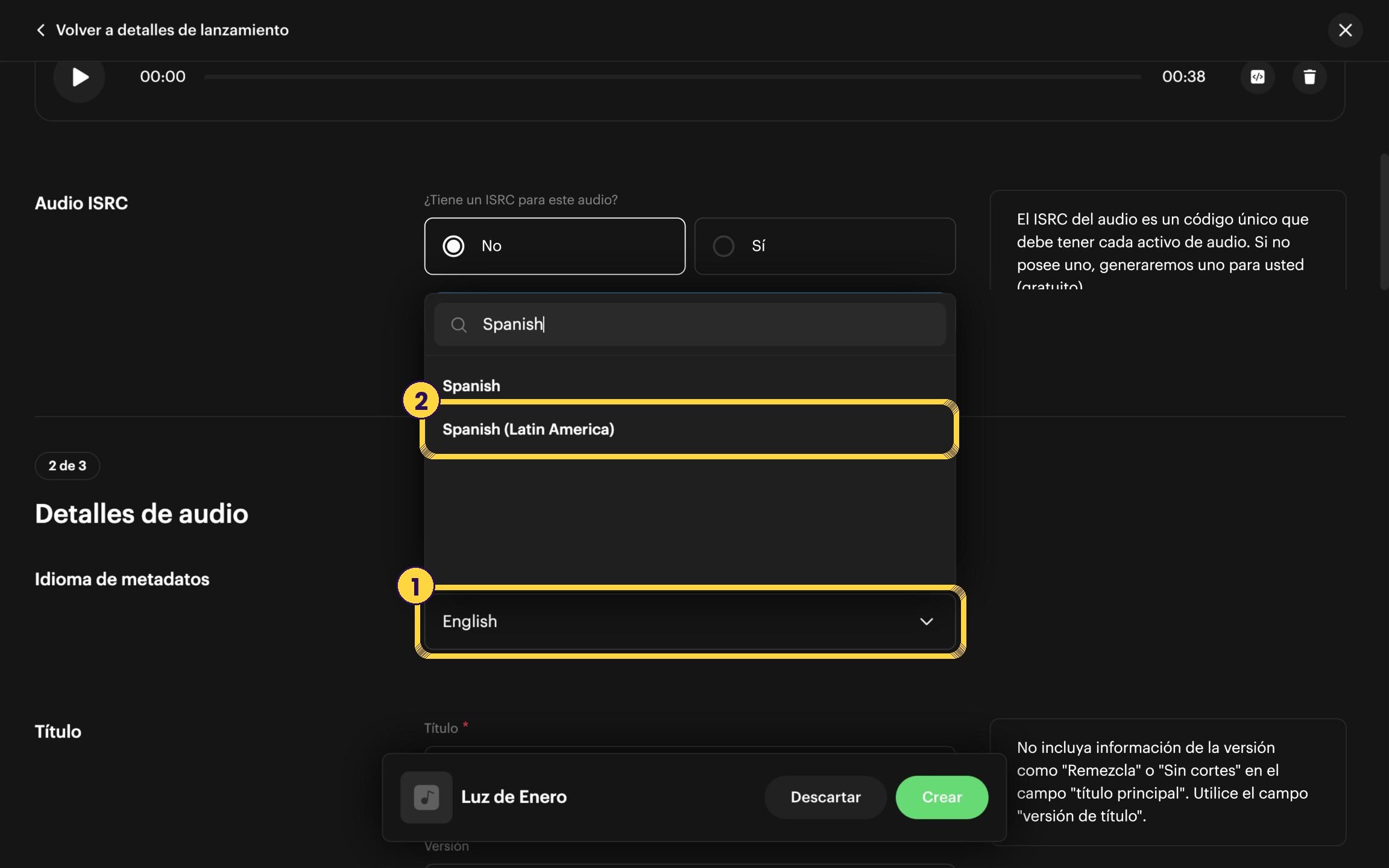Image resolution: width=1389 pixels, height=868 pixels.
Task: Click the Idioma de metadatos label
Action: (x=122, y=579)
